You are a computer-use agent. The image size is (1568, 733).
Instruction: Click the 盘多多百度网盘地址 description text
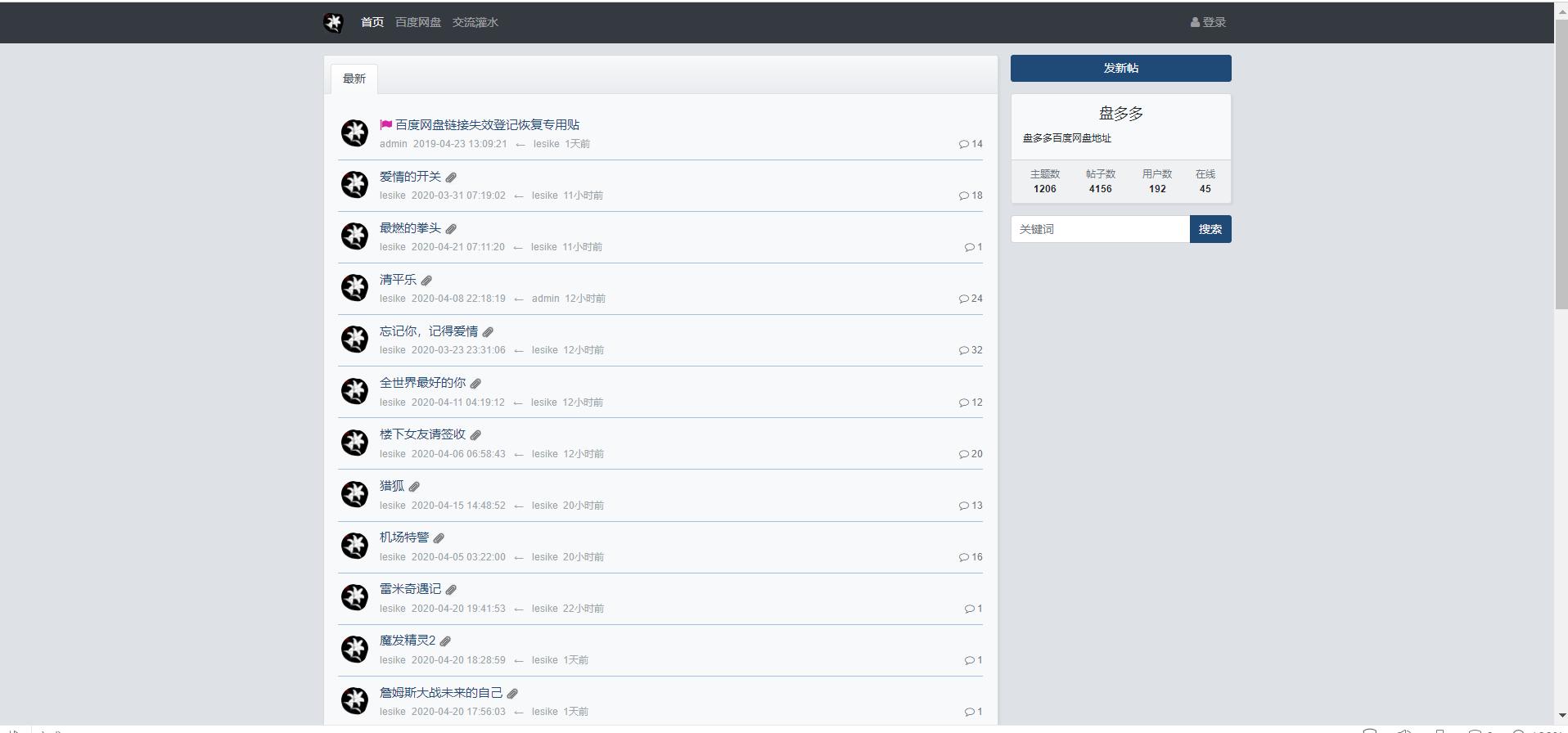tap(1067, 138)
